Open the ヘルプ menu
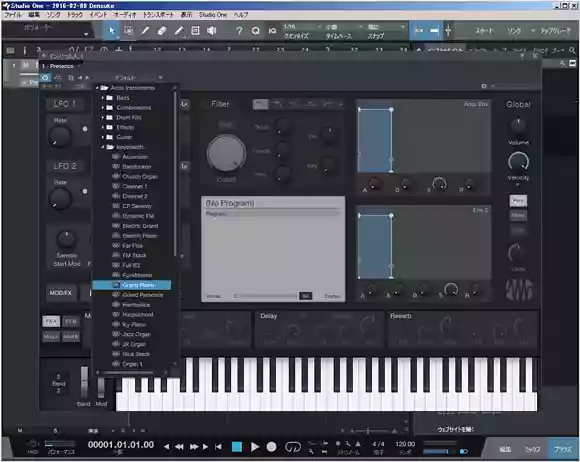 click(x=241, y=15)
